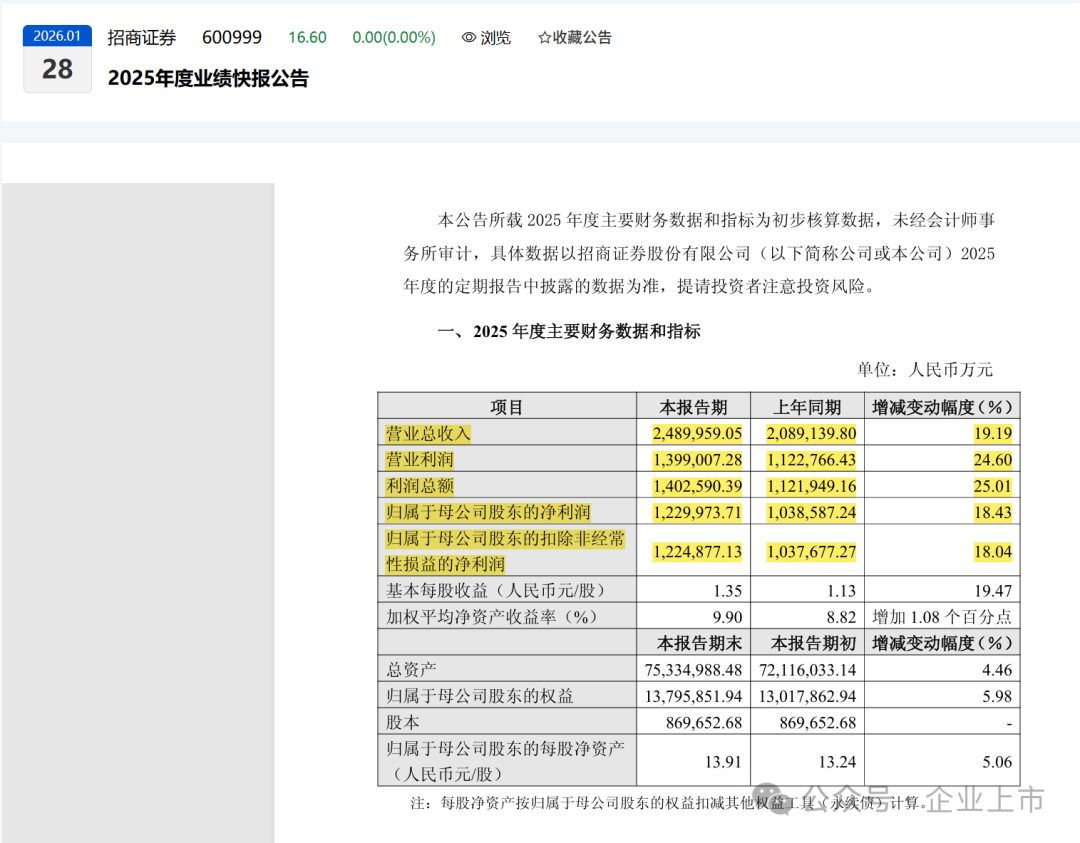
Task: Click the 本报告期 column header
Action: (x=693, y=408)
